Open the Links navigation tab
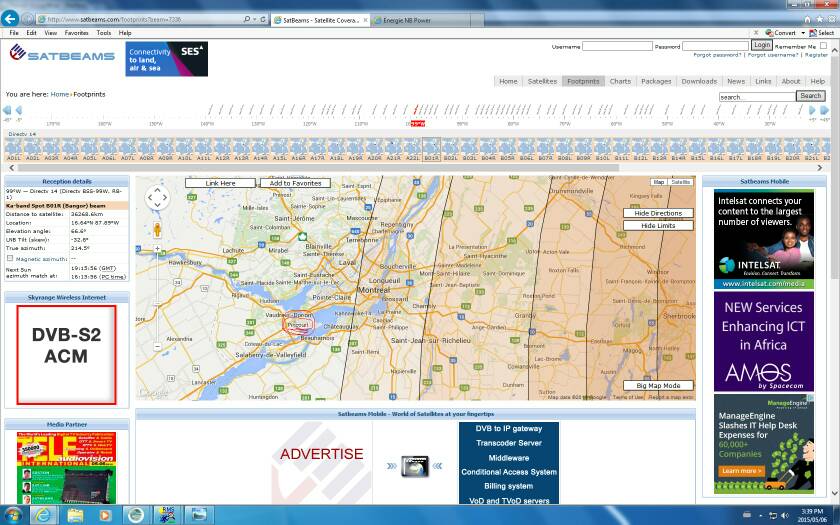Screen dimensions: 840x525 763,81
